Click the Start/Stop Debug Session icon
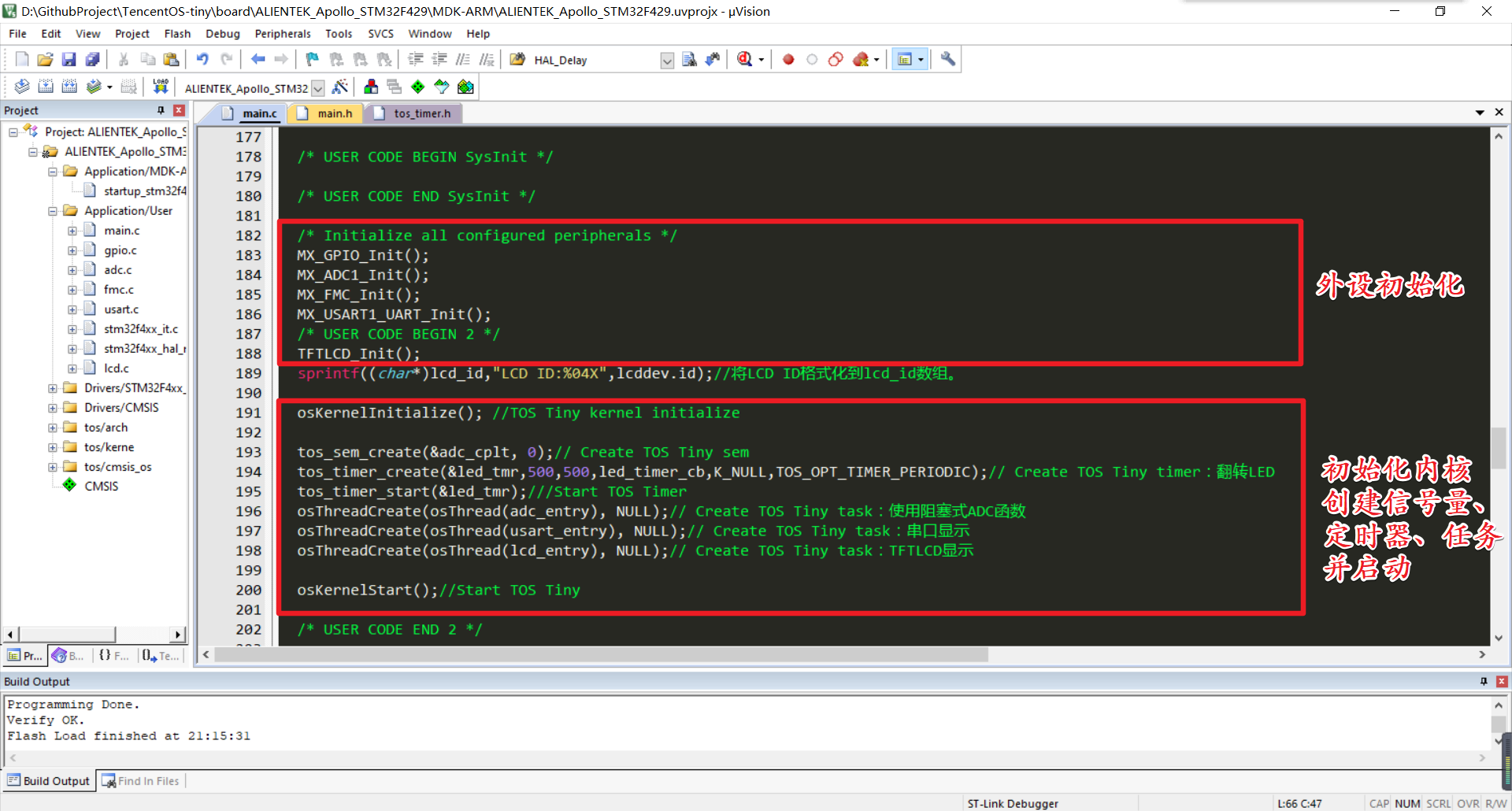1512x811 pixels. coord(744,60)
